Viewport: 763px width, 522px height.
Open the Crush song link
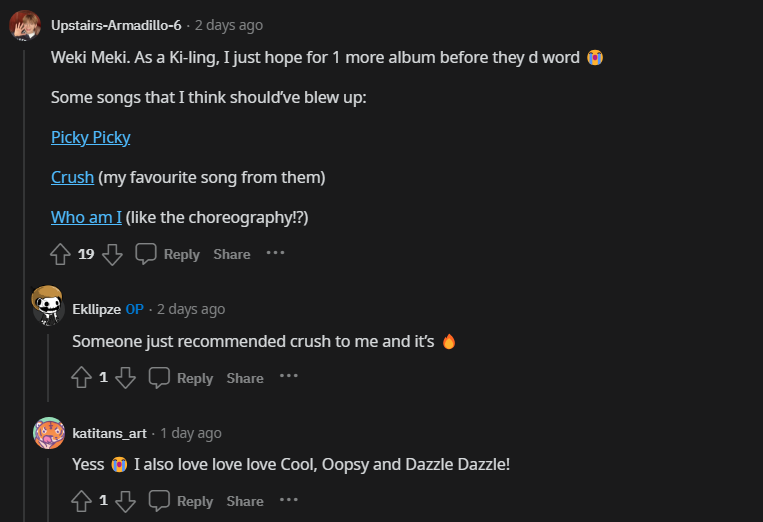point(72,177)
